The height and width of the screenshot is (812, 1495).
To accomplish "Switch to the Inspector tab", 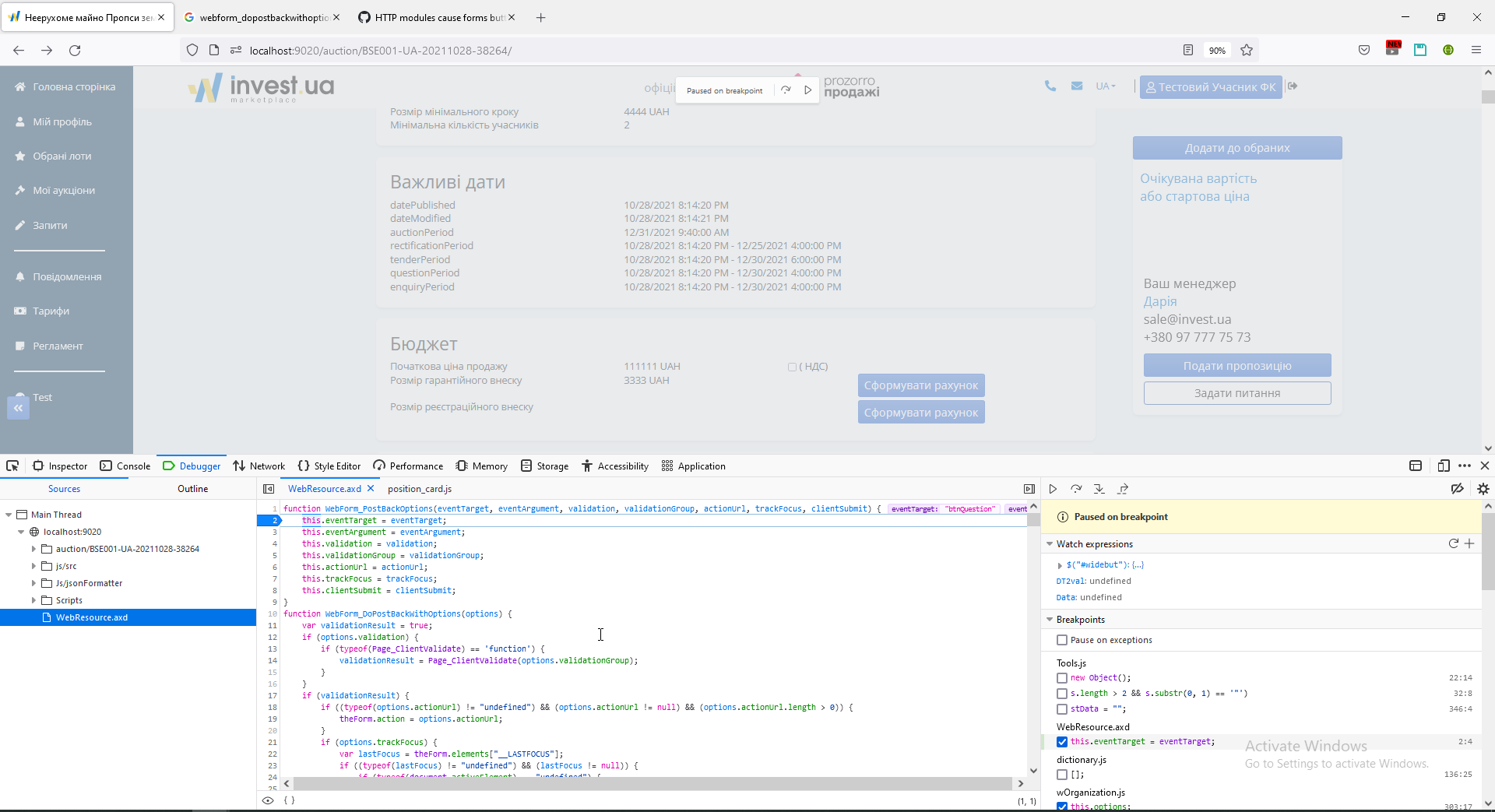I will coord(60,466).
